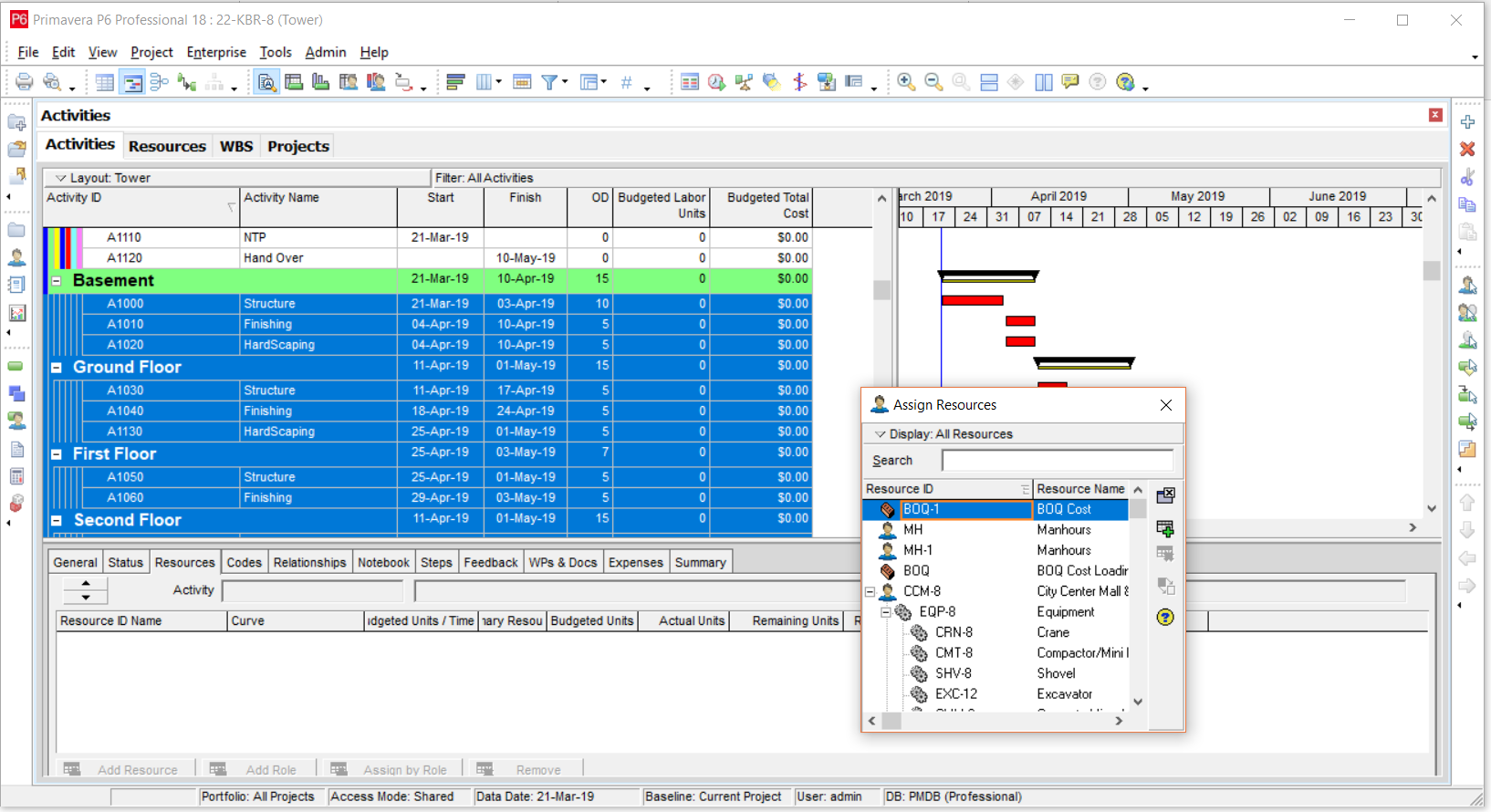The height and width of the screenshot is (812, 1491).
Task: Switch to the Projects tab
Action: click(x=298, y=146)
